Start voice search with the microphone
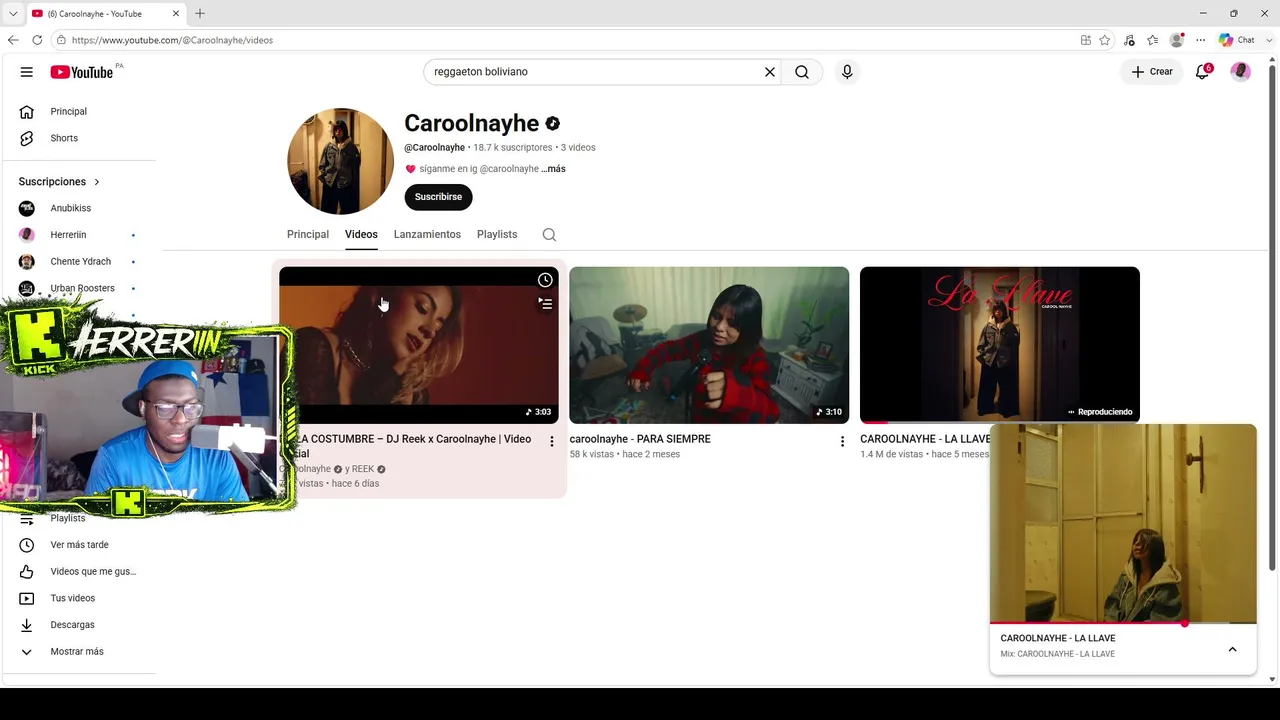This screenshot has height=720, width=1280. pos(847,72)
